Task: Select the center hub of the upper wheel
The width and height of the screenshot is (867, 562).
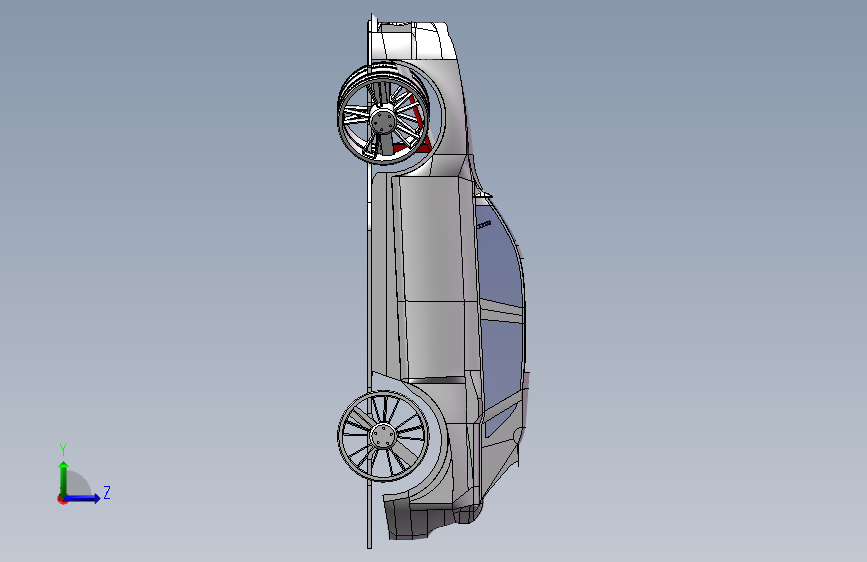Action: 383,120
